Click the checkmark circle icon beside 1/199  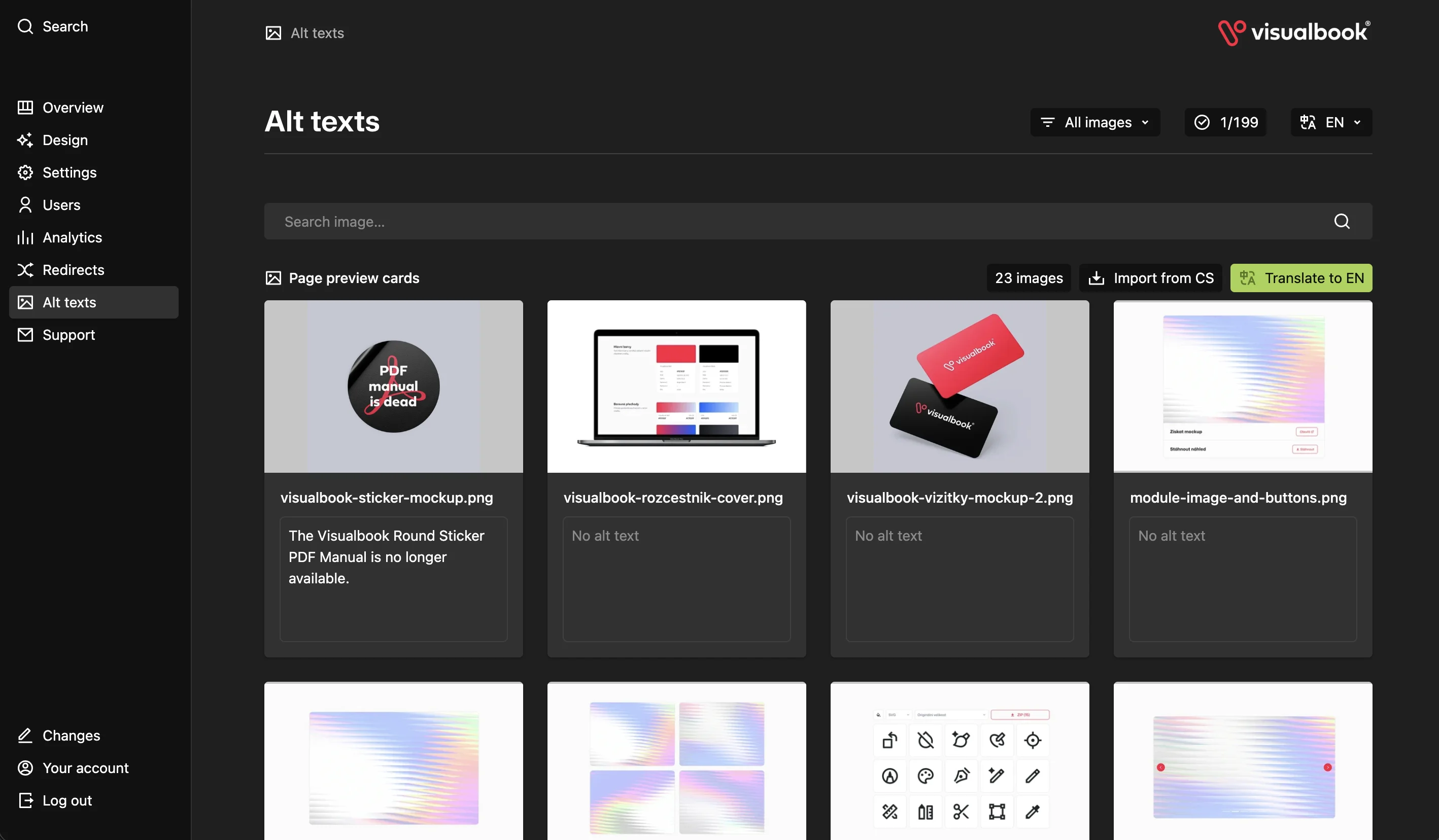(1202, 122)
